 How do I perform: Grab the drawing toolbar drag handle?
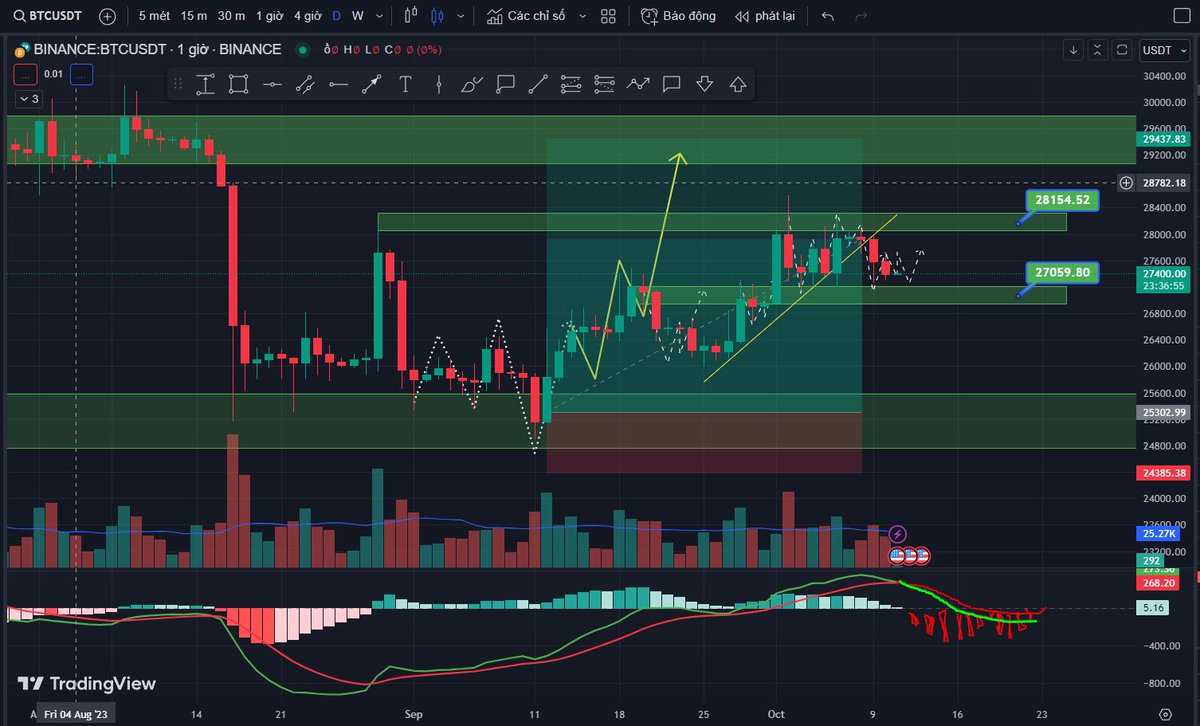click(178, 84)
